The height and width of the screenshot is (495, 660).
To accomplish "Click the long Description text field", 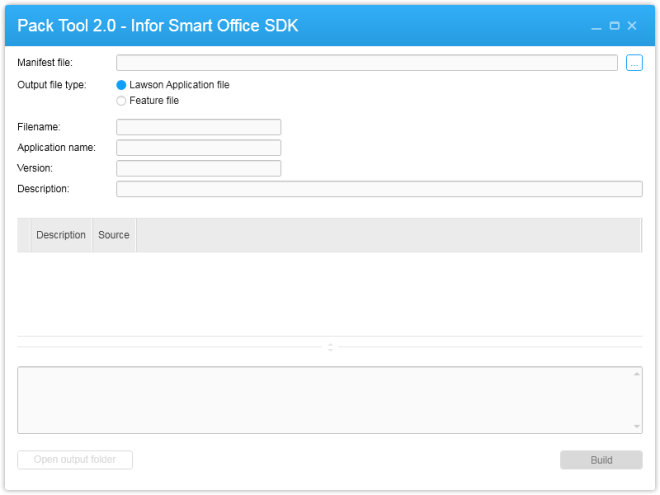I will [379, 189].
